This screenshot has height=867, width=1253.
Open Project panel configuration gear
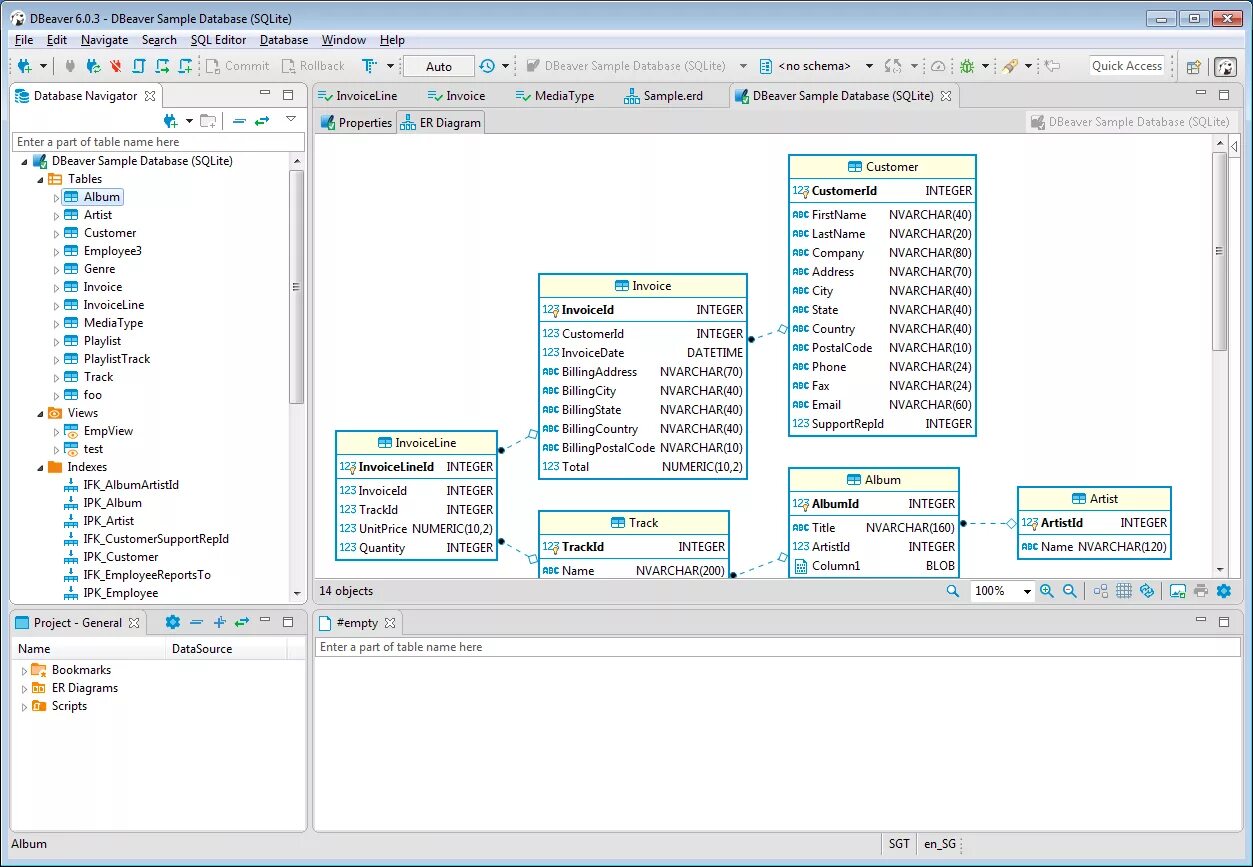point(172,622)
